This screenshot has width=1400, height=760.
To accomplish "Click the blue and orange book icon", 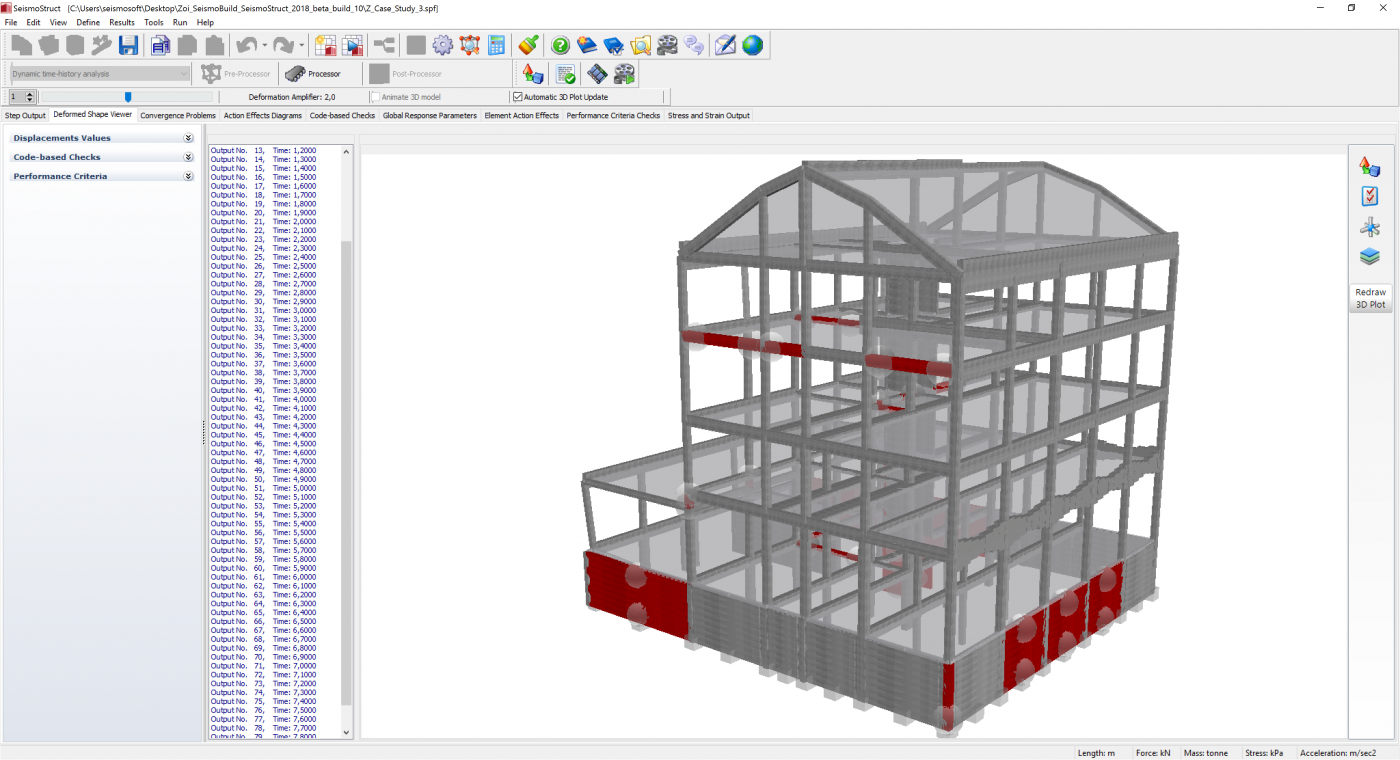I will click(587, 45).
